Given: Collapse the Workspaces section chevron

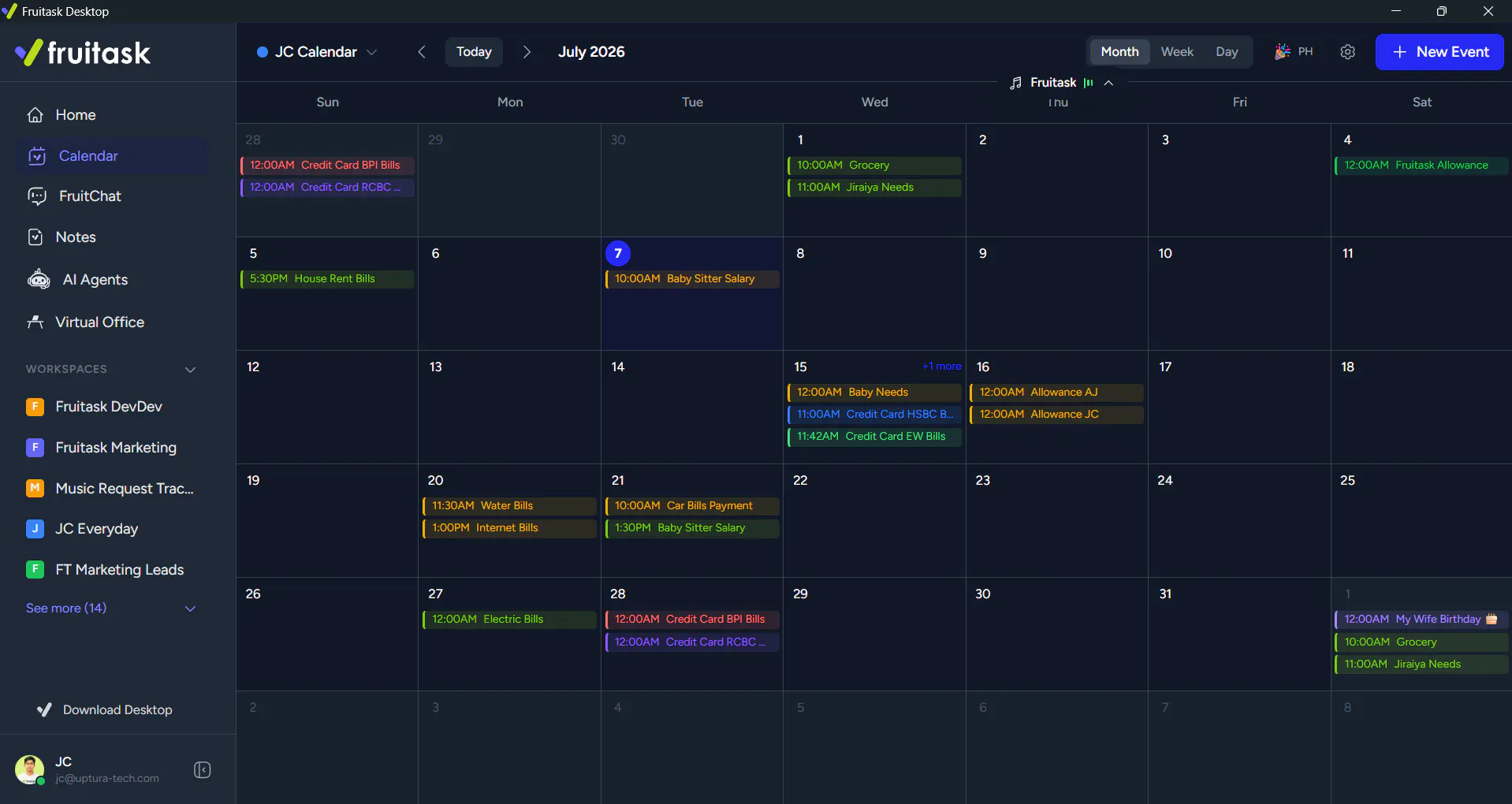Looking at the screenshot, I should (190, 370).
